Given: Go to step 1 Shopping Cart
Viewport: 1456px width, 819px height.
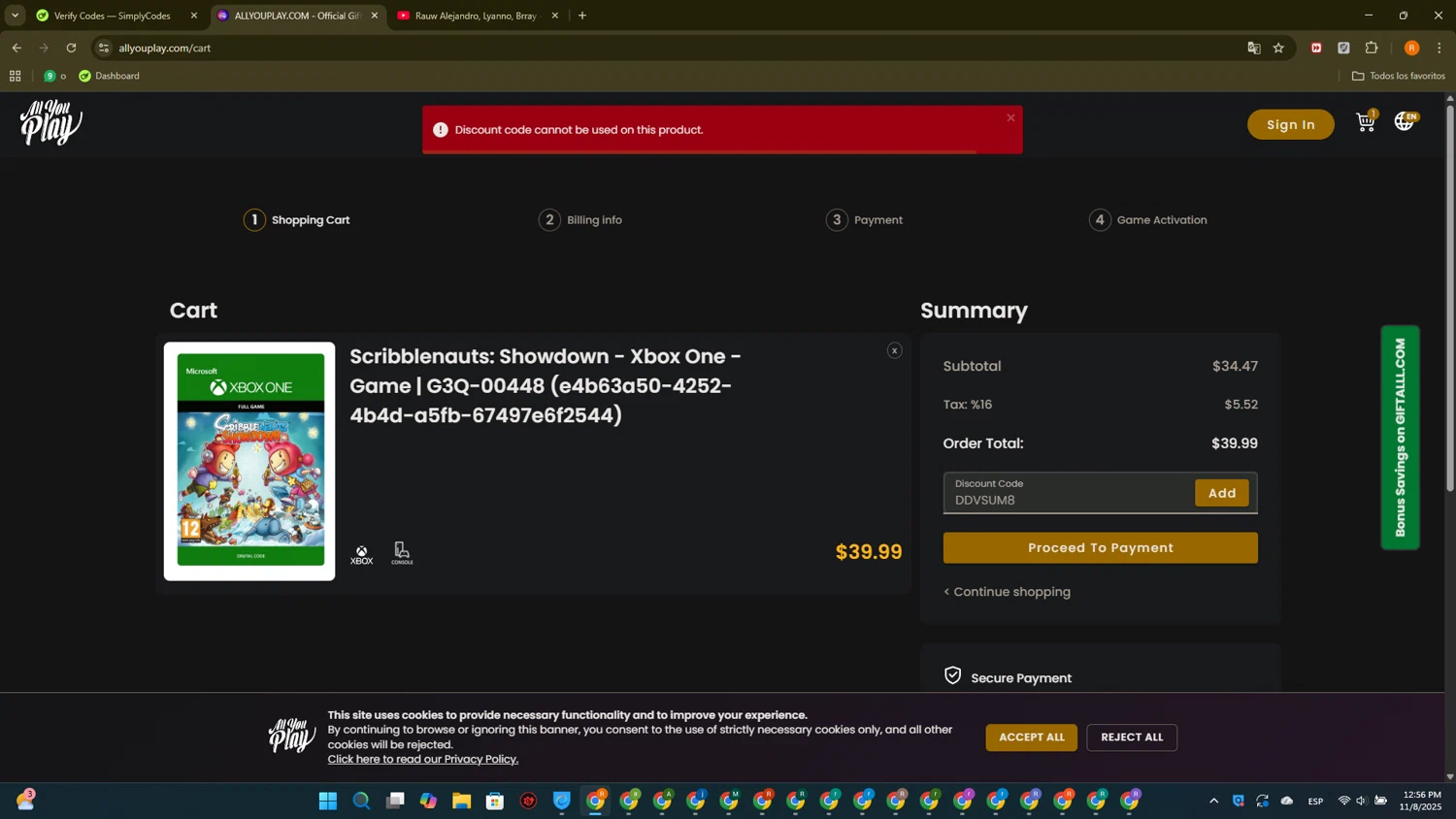Looking at the screenshot, I should click(296, 220).
